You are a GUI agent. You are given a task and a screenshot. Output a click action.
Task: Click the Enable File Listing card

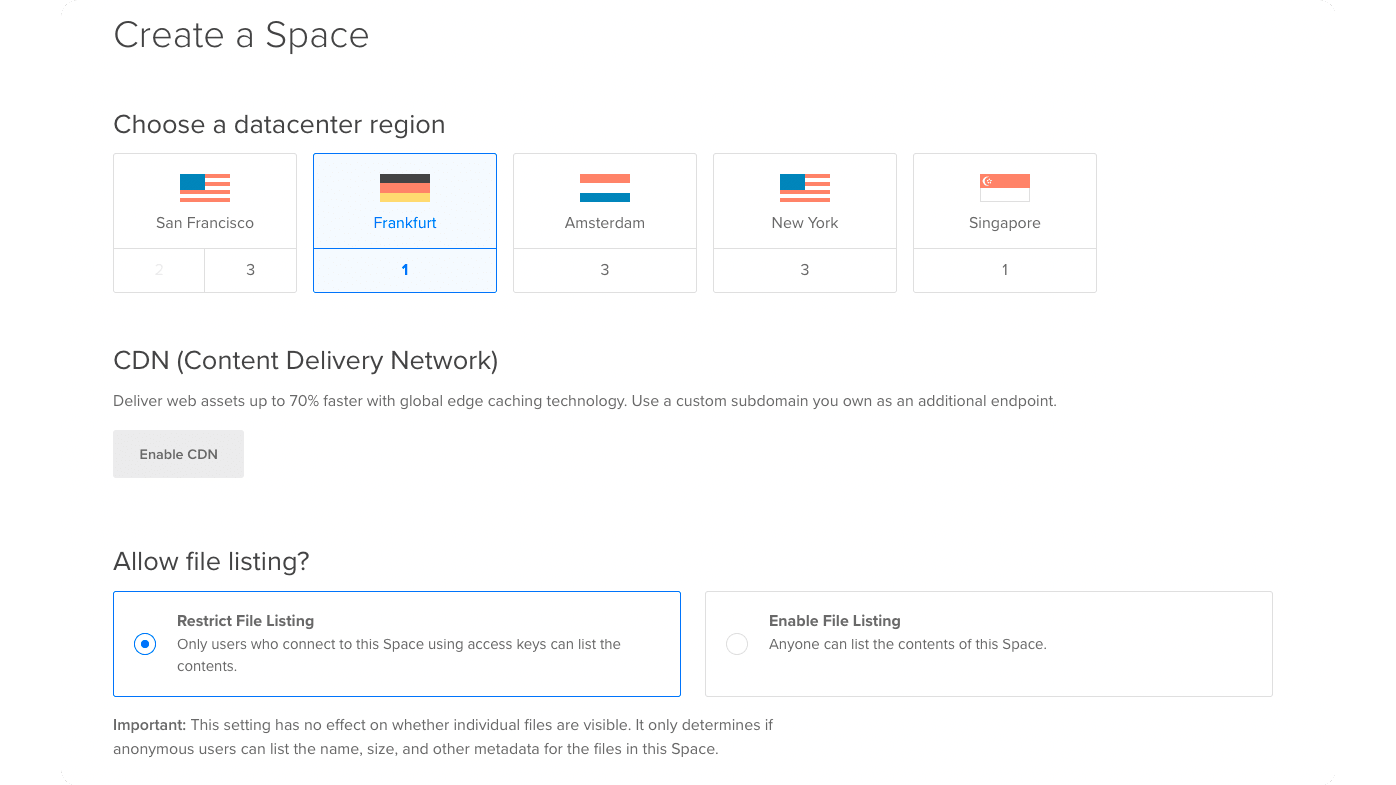click(x=989, y=644)
